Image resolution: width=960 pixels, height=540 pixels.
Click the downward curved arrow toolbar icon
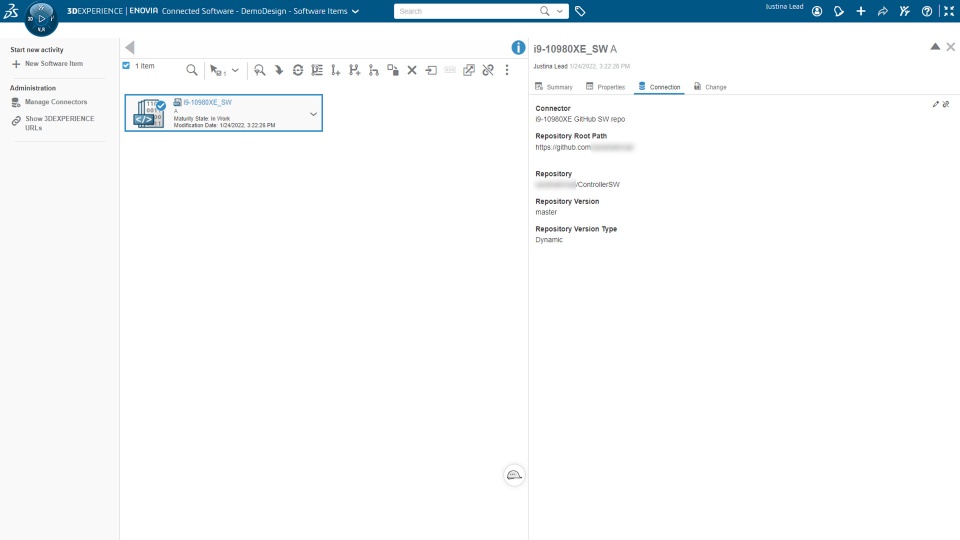[279, 70]
